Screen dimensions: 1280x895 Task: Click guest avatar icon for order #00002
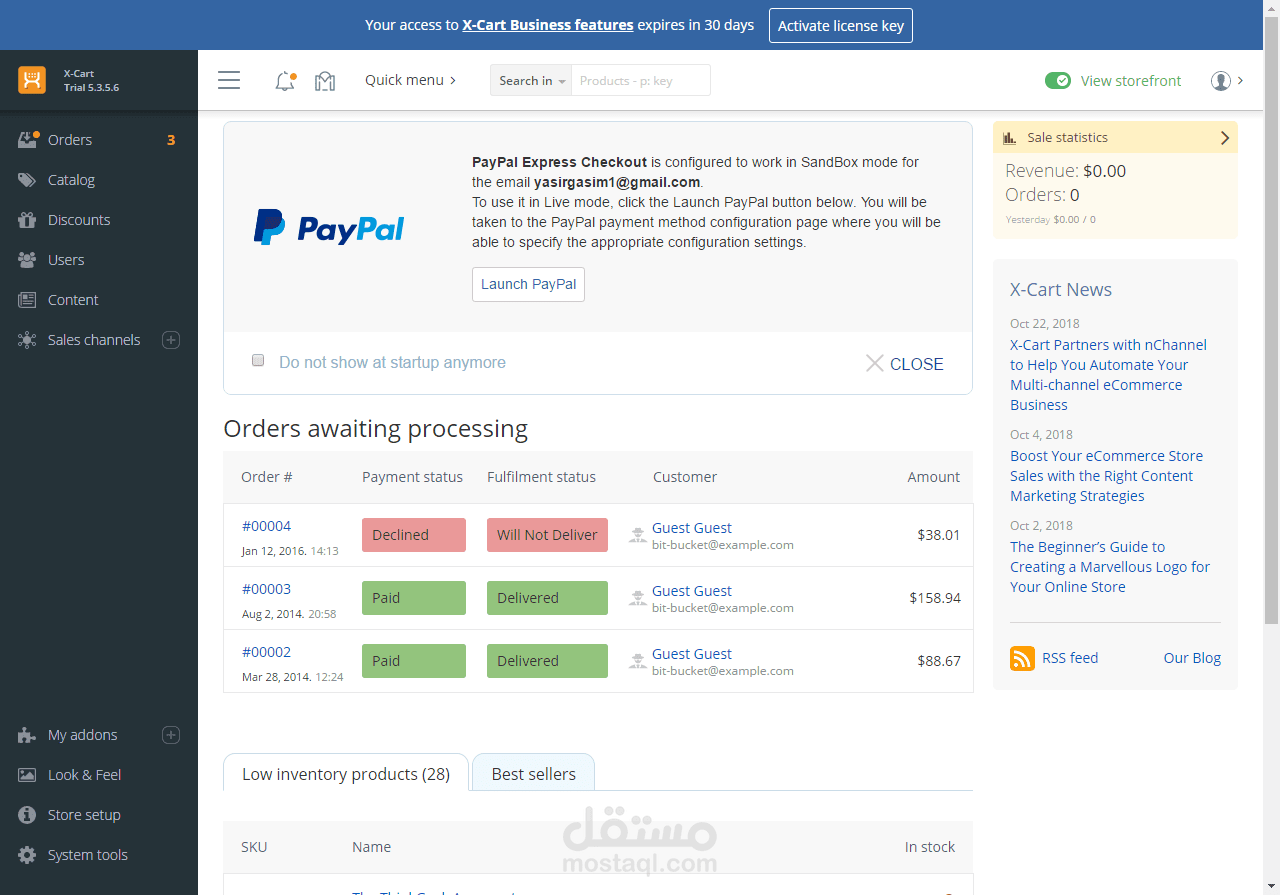click(638, 661)
